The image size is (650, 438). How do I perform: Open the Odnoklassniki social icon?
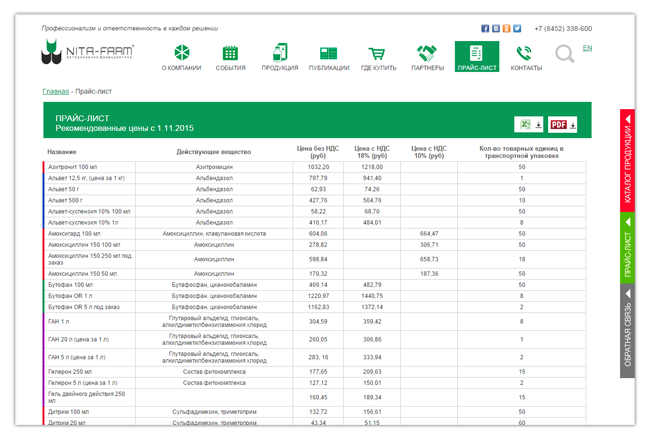click(507, 29)
